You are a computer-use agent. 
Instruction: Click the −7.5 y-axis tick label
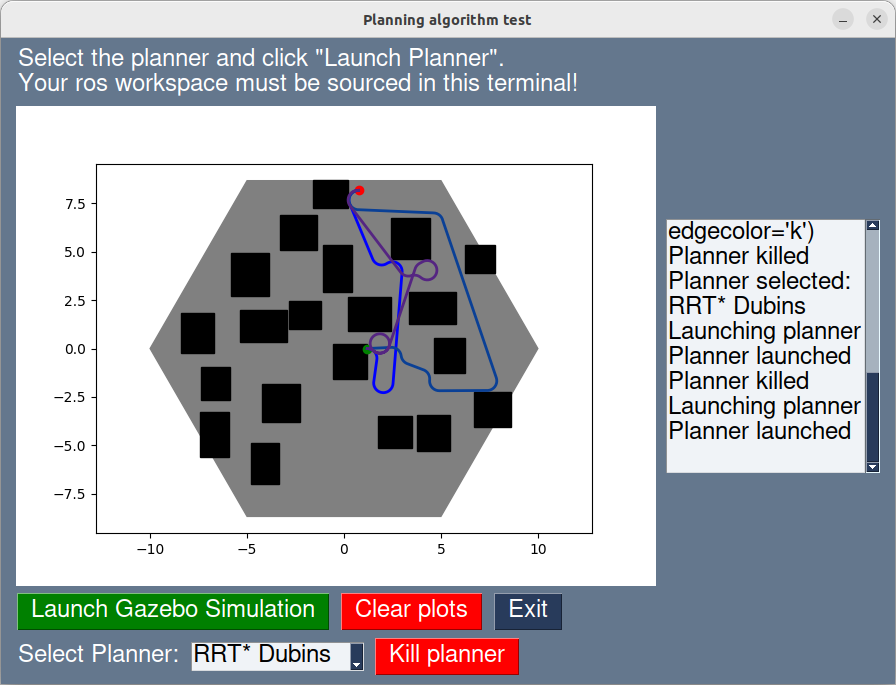pos(70,494)
